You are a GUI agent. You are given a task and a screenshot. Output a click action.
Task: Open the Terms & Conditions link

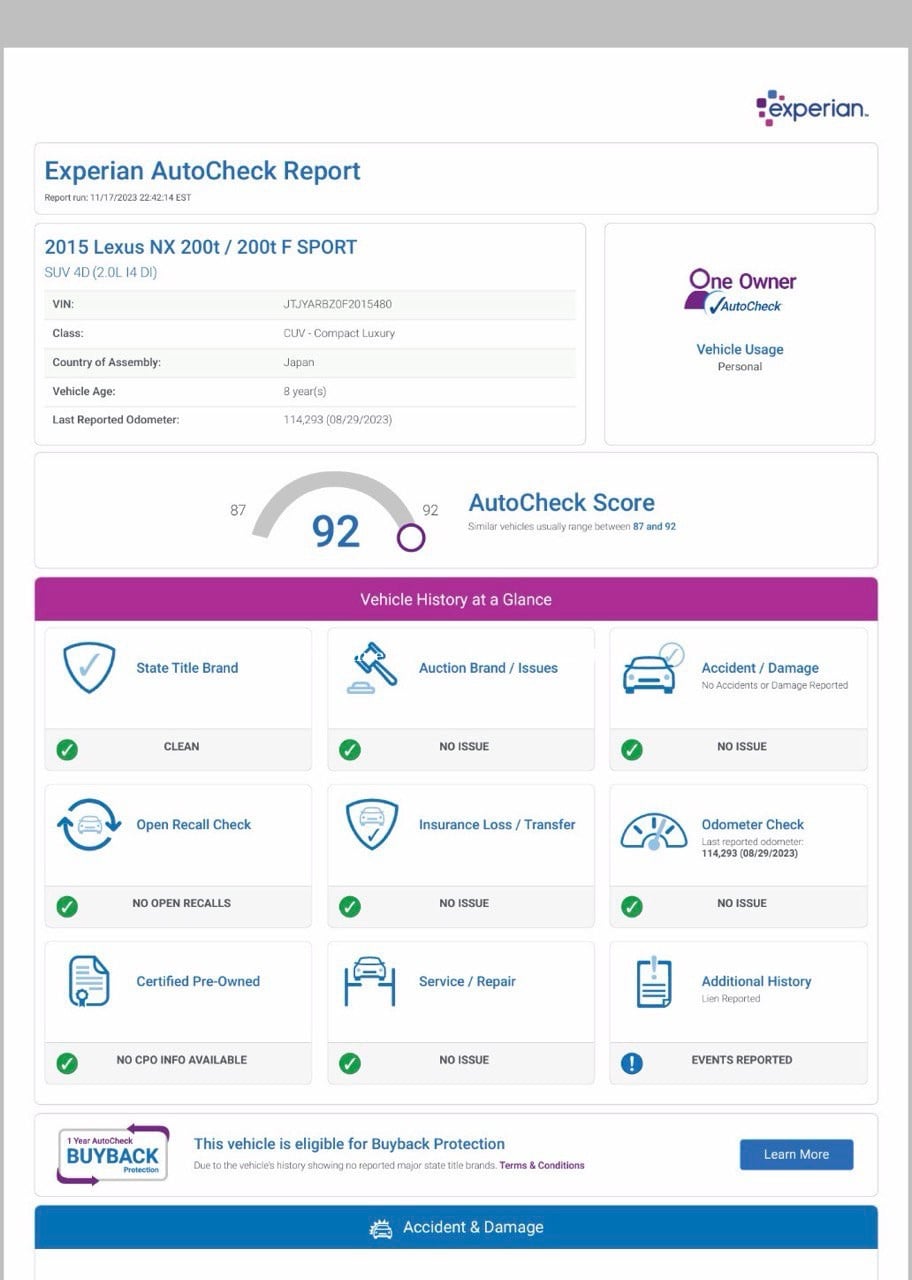coord(542,1165)
